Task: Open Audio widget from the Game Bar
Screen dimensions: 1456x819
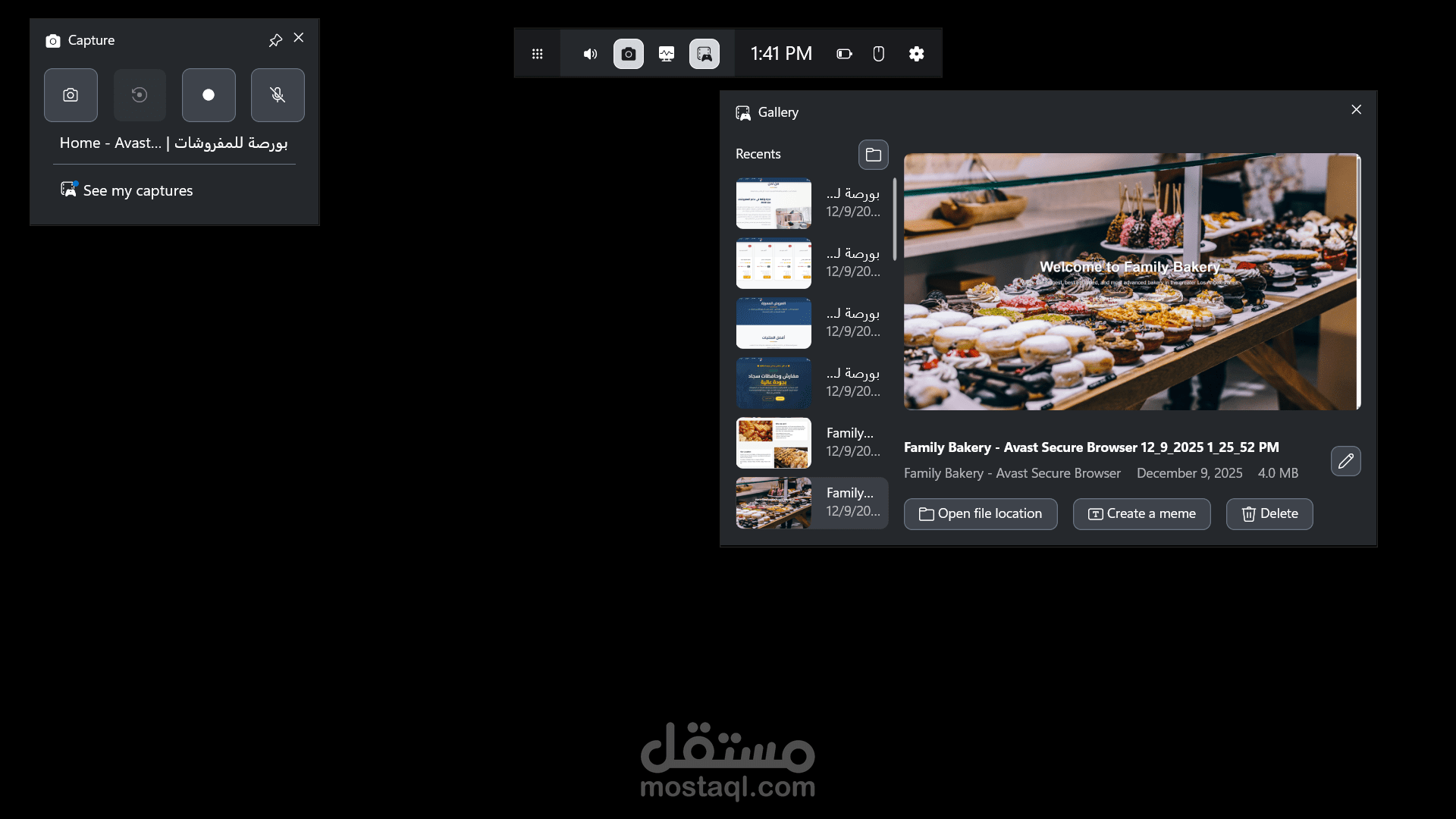Action: click(590, 54)
